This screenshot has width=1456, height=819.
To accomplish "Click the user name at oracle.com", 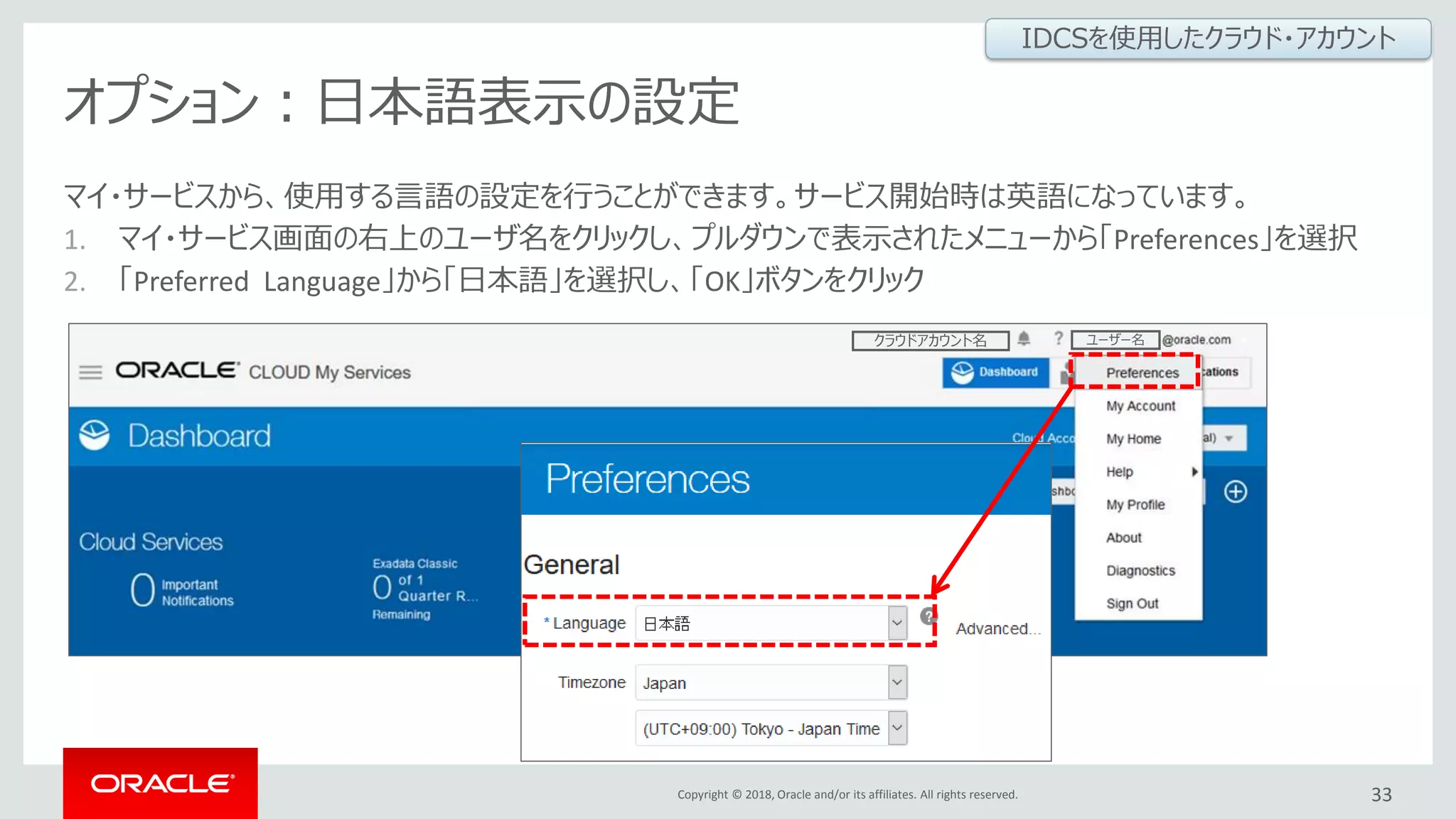I will 1151,340.
